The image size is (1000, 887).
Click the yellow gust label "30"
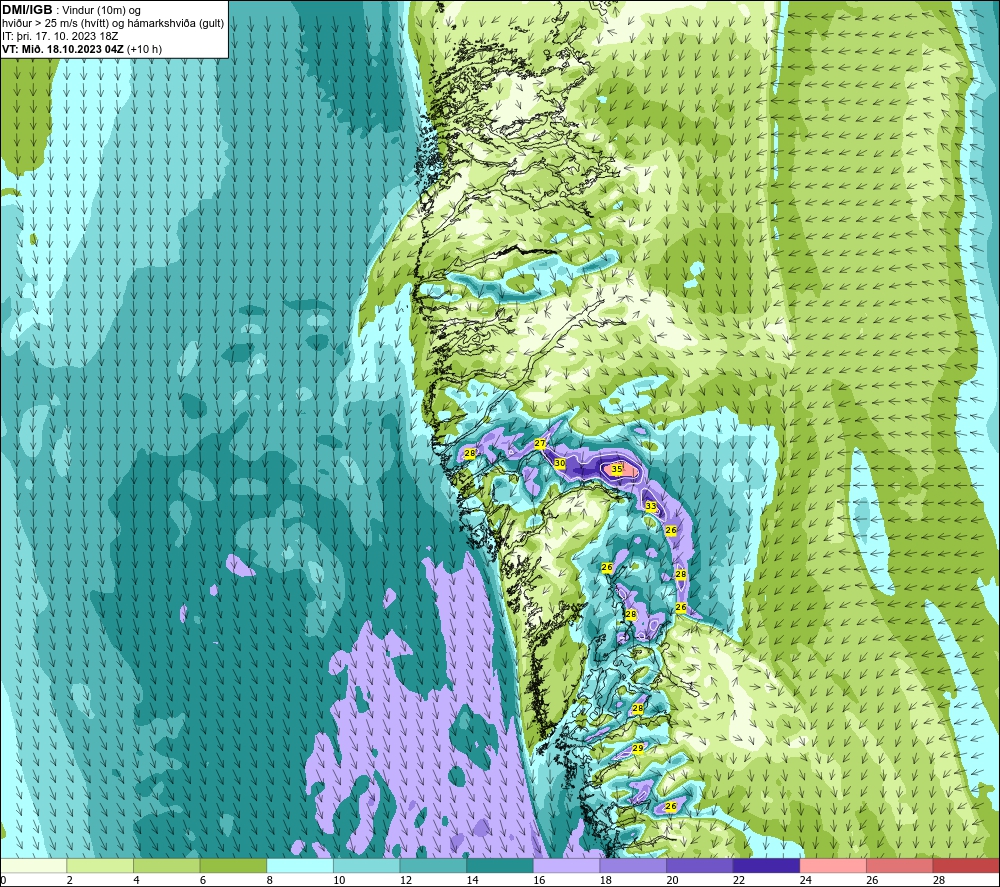560,464
